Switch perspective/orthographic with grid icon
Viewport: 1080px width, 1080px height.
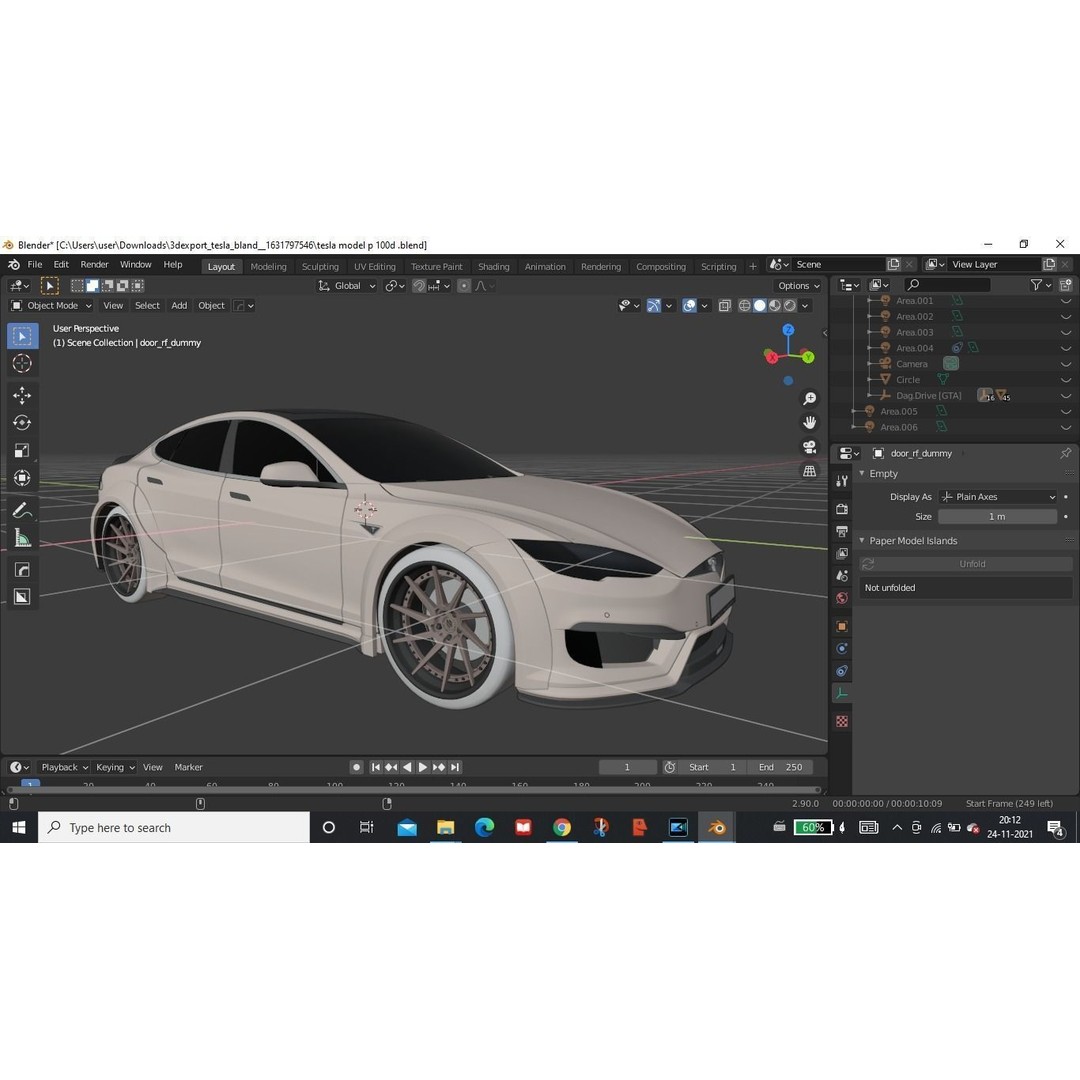[809, 471]
